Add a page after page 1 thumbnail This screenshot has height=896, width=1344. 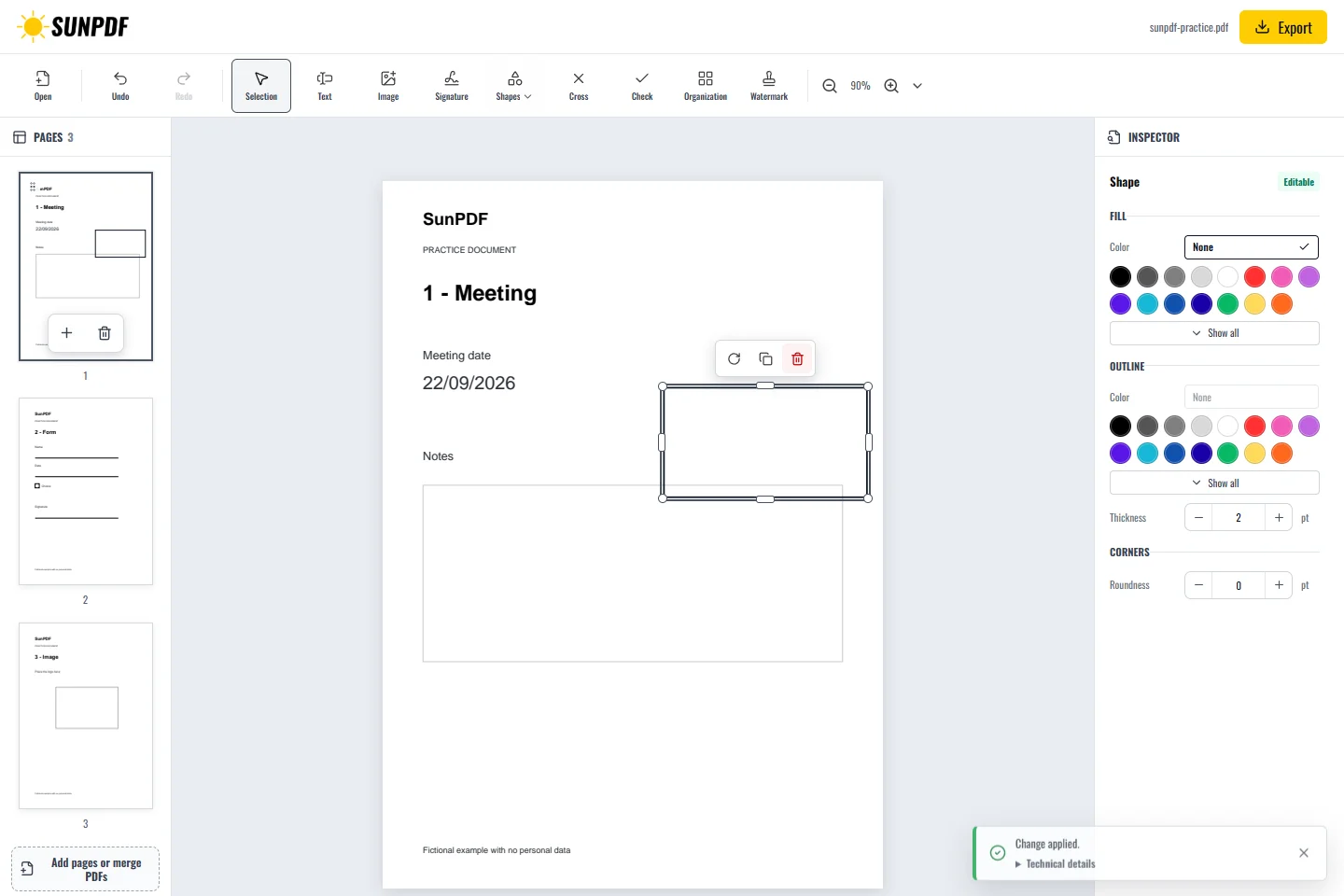(66, 333)
